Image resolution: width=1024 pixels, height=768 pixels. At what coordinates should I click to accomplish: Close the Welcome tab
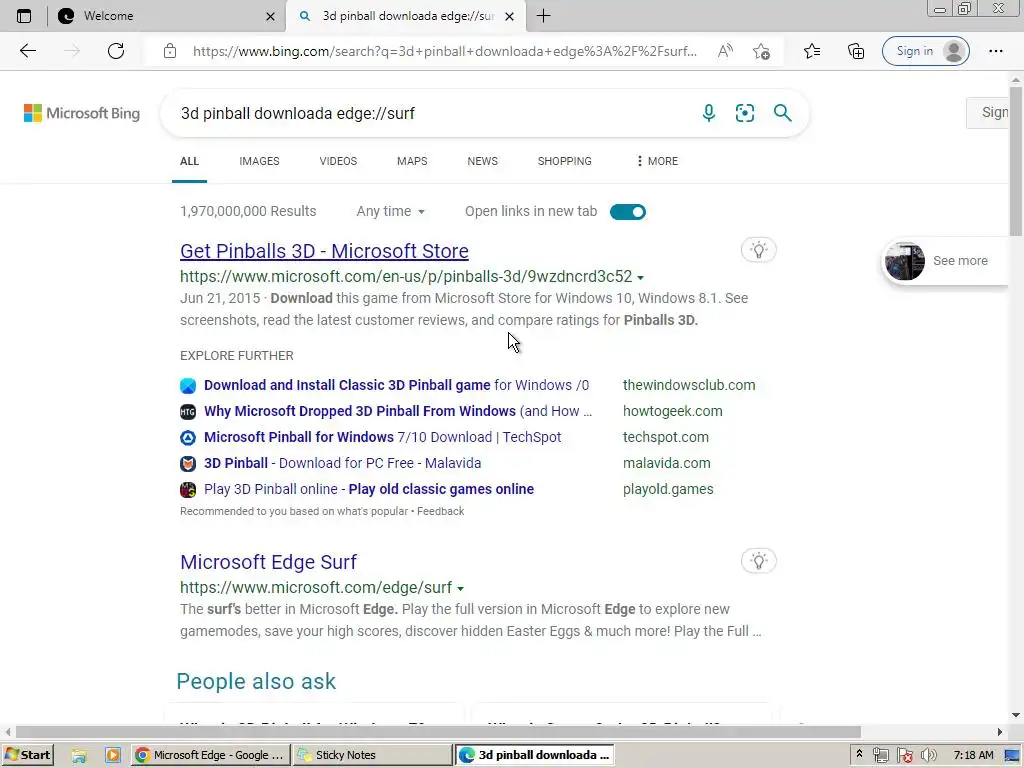(x=270, y=16)
